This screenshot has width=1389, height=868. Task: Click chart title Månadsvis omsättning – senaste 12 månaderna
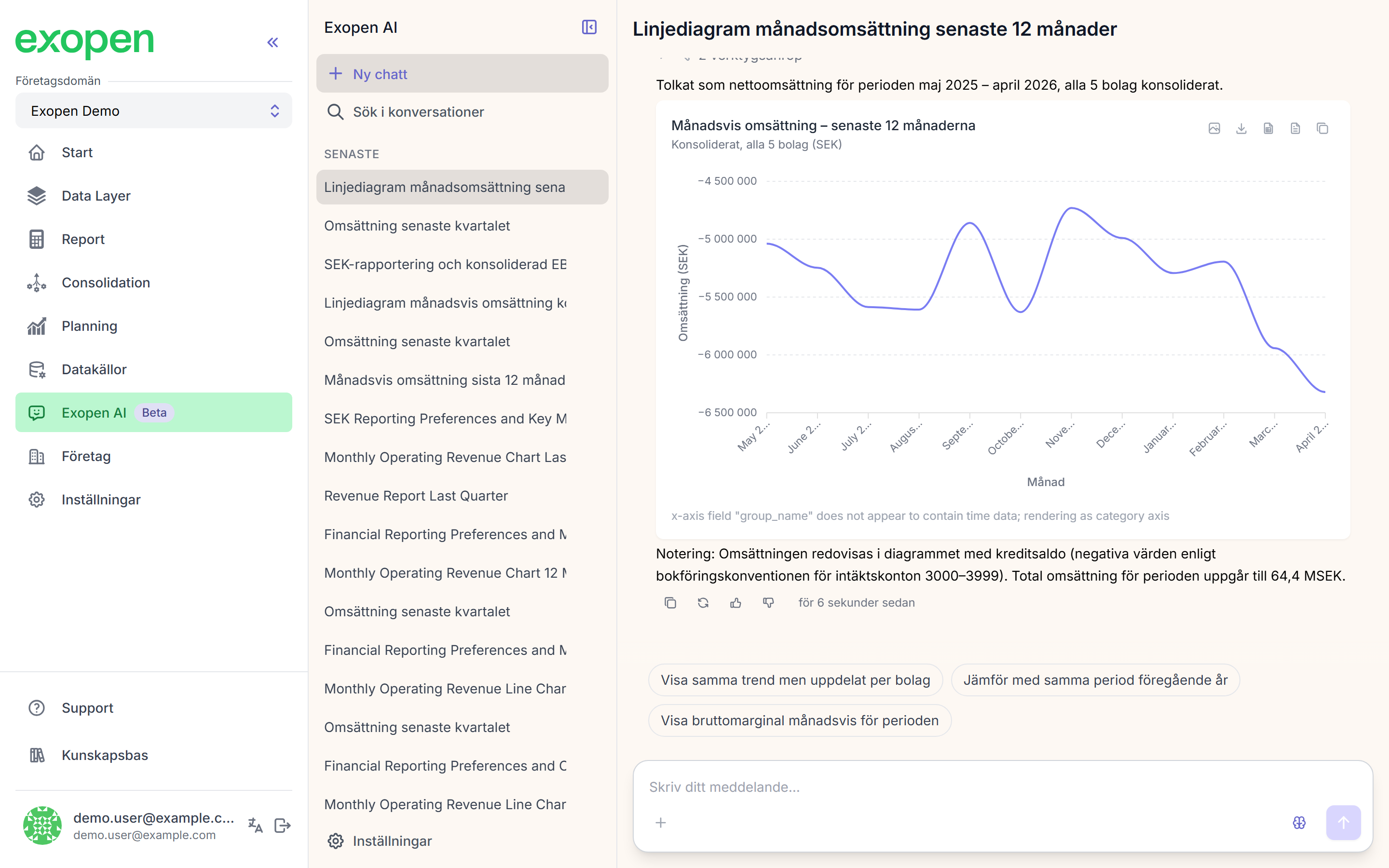(823, 125)
